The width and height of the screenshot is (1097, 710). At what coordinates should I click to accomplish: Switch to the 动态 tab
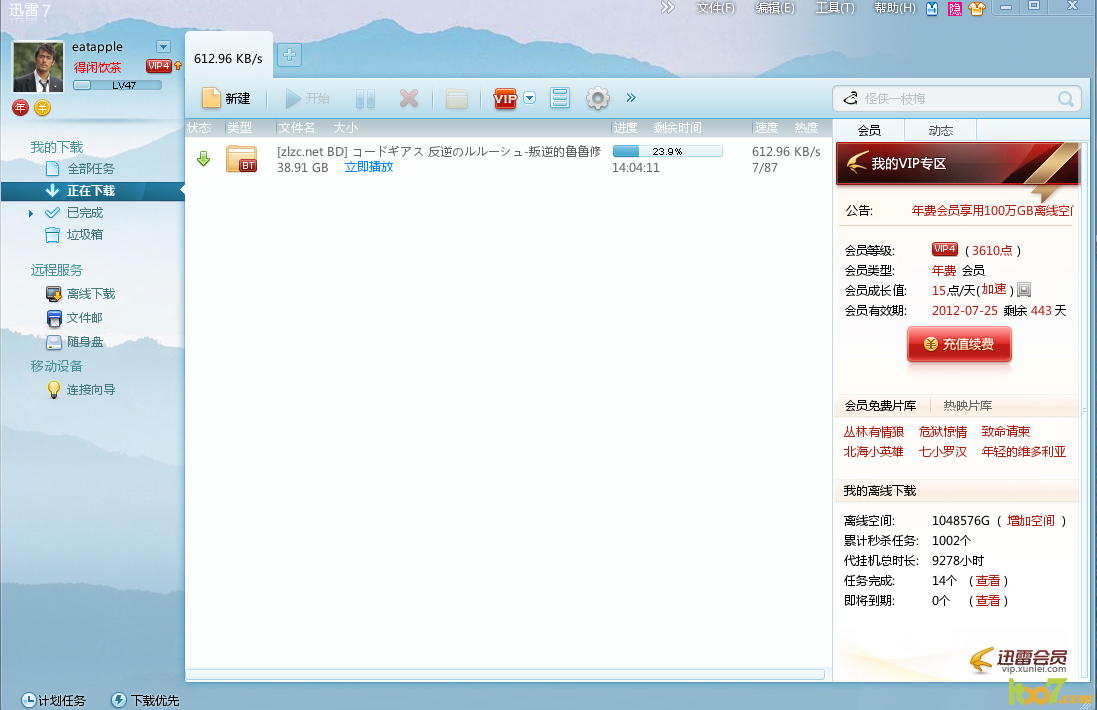(940, 130)
